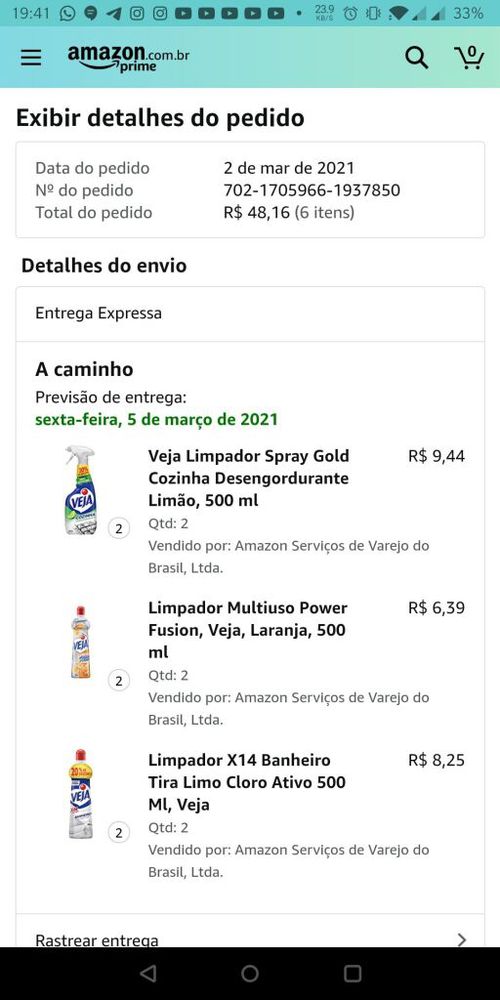Open Limpador Multiuso Power Fusion product link
Image resolution: width=500 pixels, height=1000 pixels.
tap(247, 630)
